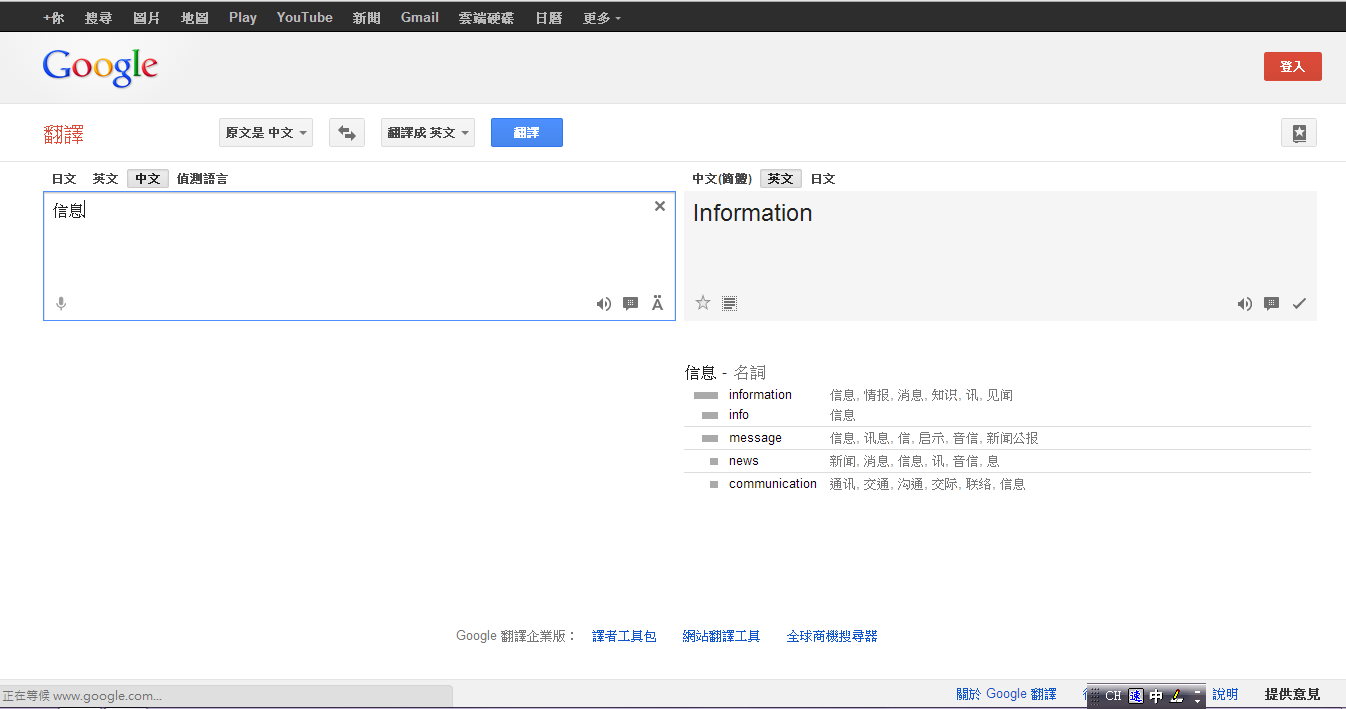Open the 全球商機搜尋器 link
The width and height of the screenshot is (1346, 709).
pyautogui.click(x=832, y=636)
